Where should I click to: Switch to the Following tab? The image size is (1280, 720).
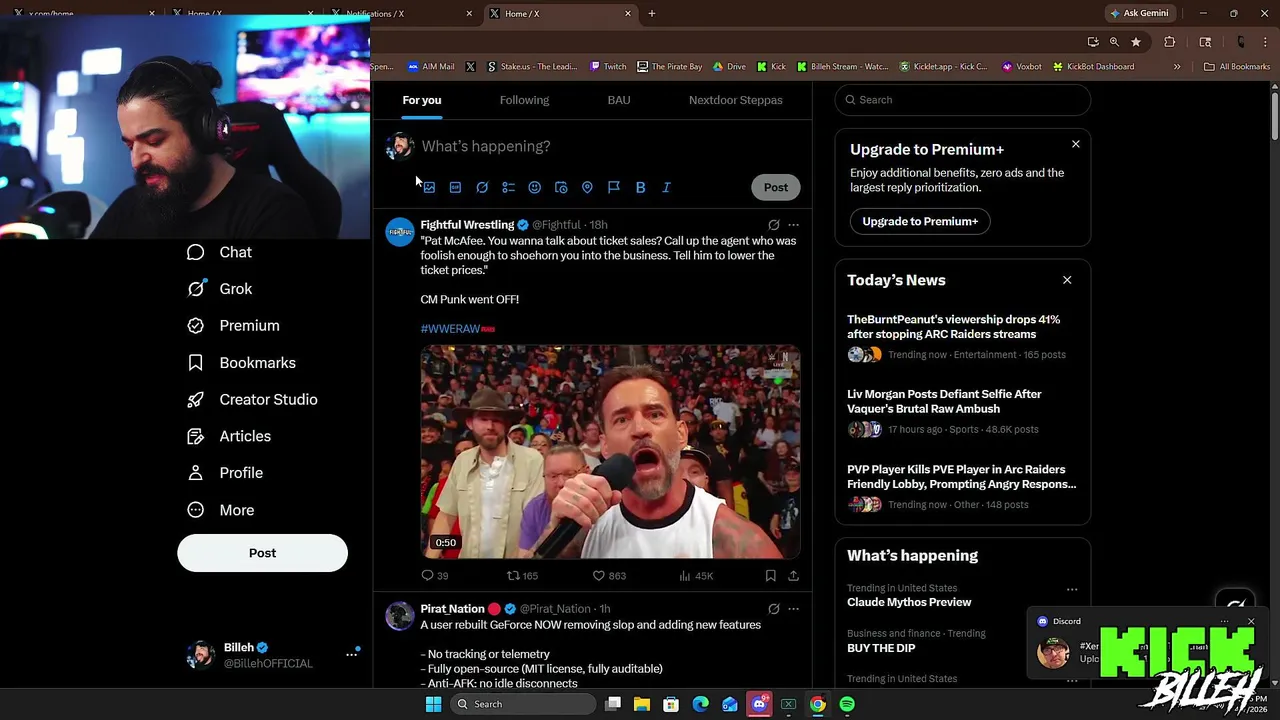coord(524,100)
